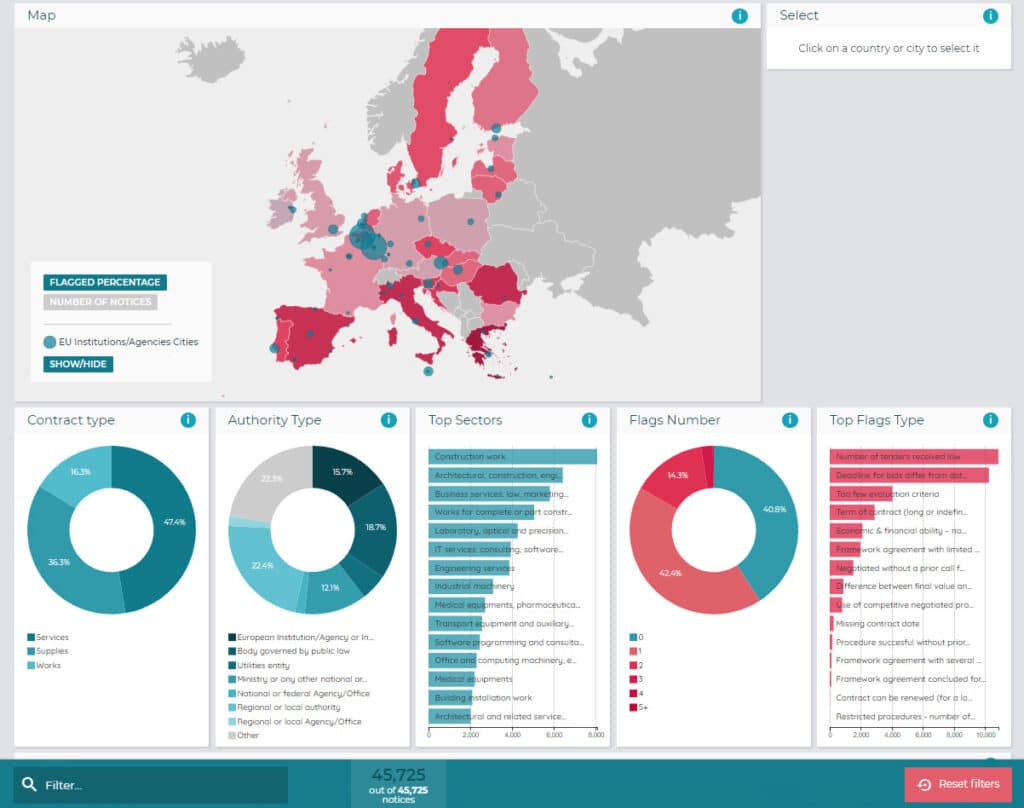Click the Top Sectors info icon
Viewport: 1024px width, 808px height.
(x=589, y=420)
